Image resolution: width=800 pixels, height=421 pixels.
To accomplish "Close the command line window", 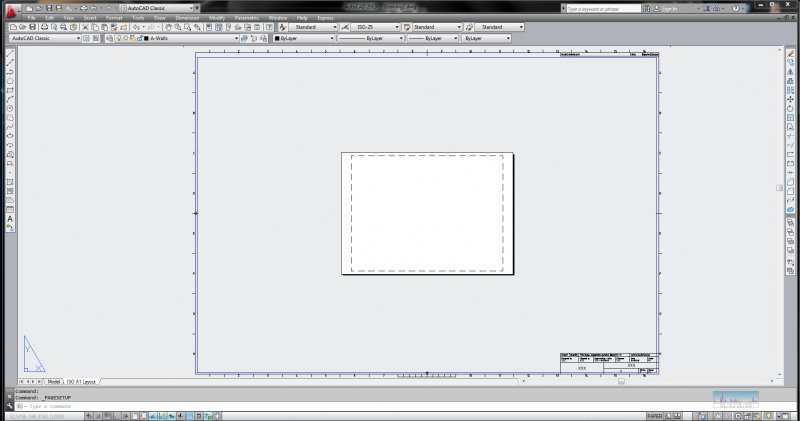I will (9, 396).
